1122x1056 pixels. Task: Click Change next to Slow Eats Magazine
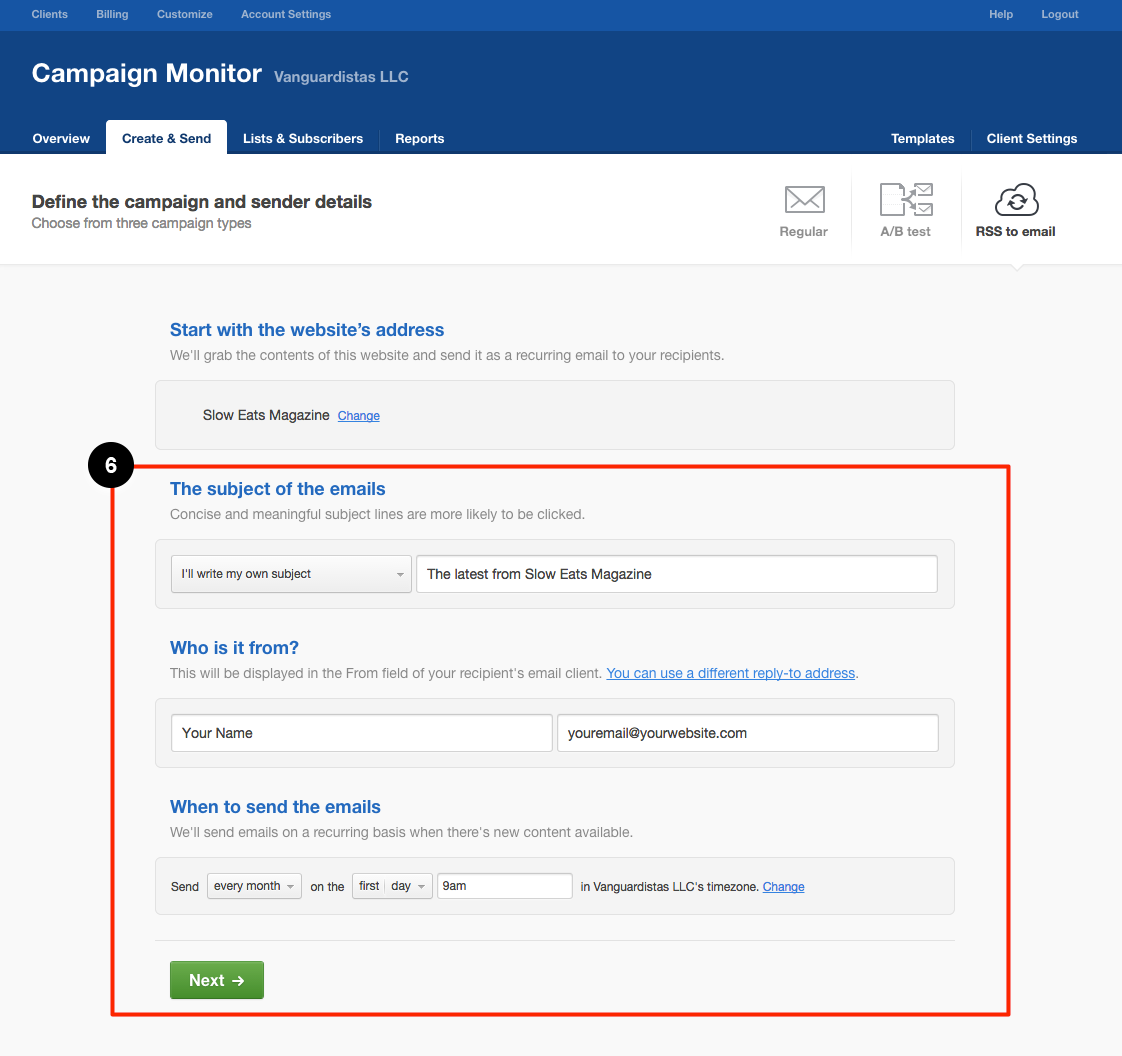click(x=358, y=416)
